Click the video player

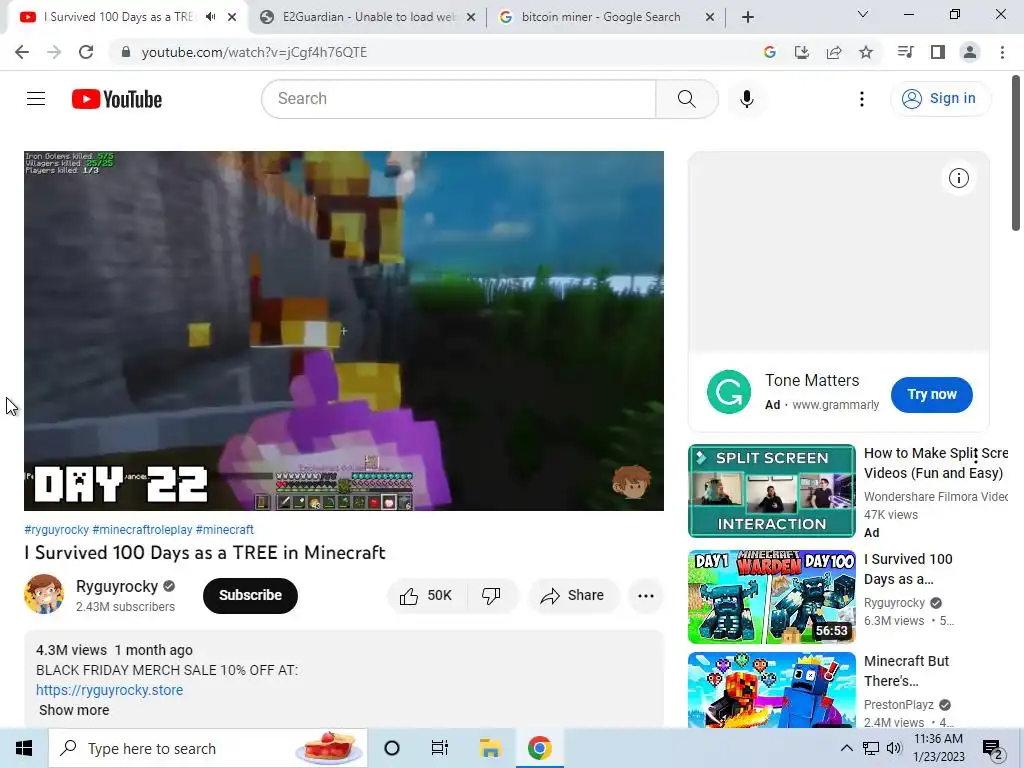[344, 330]
